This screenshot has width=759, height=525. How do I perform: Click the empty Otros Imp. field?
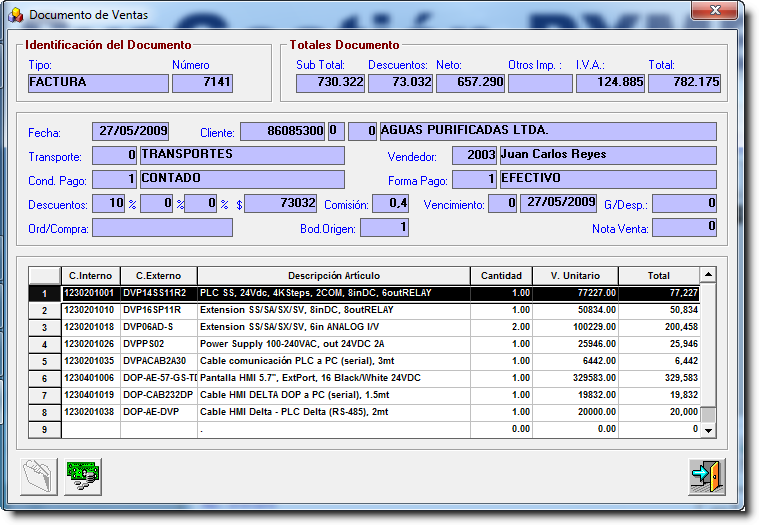click(x=540, y=83)
